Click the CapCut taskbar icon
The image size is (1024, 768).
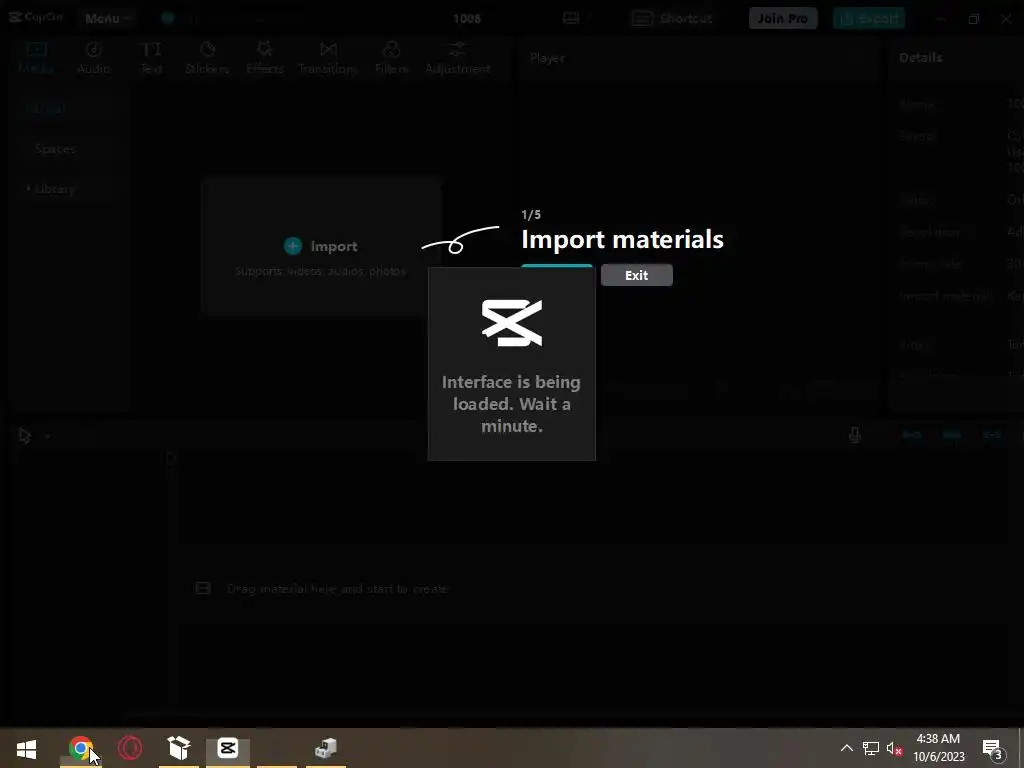click(228, 748)
